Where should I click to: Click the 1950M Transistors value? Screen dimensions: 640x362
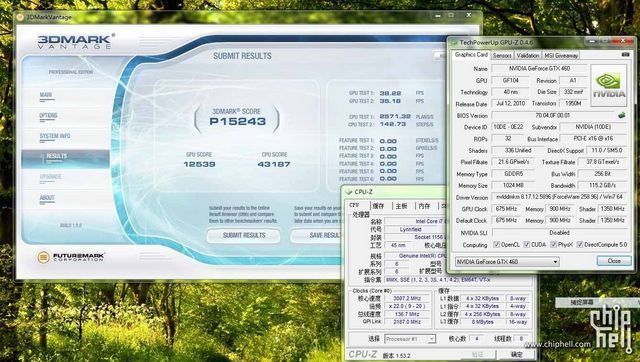[573, 104]
